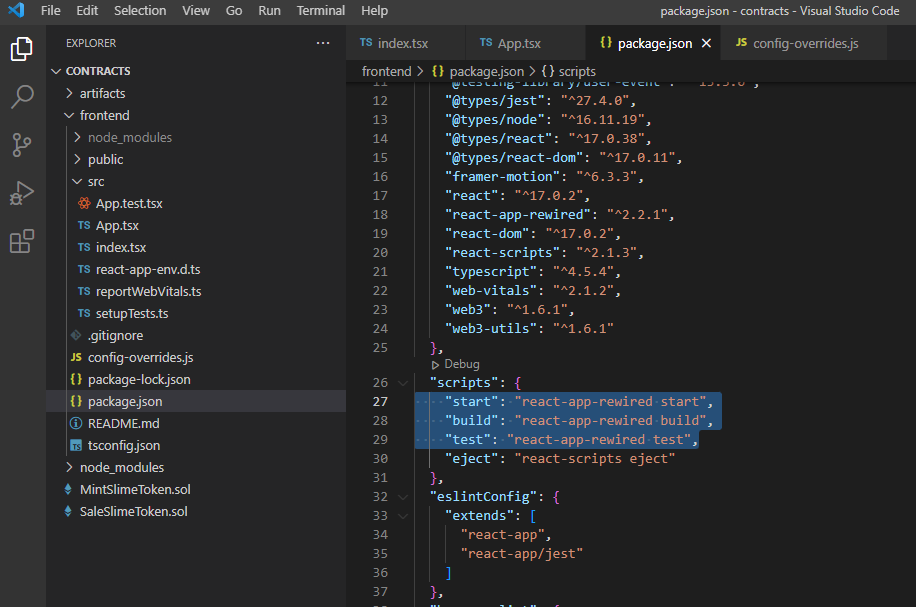The width and height of the screenshot is (916, 607).
Task: Expand node_modules folder inside frontend
Action: point(77,137)
